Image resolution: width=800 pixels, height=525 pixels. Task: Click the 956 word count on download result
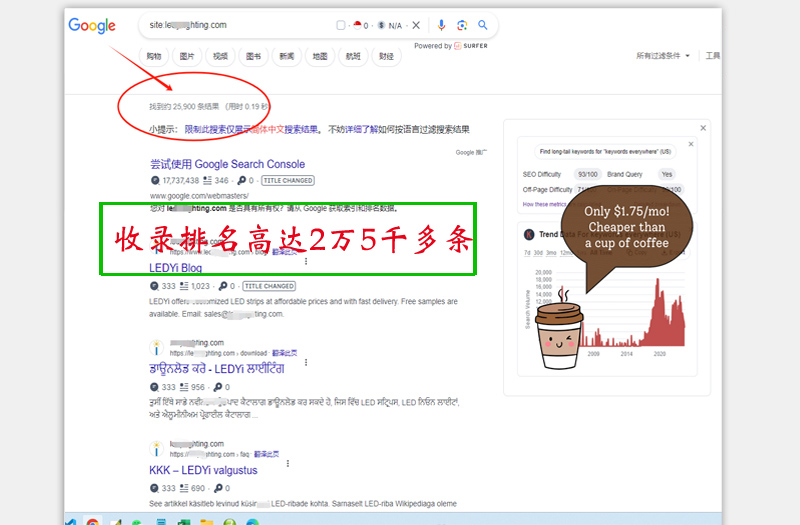[198, 387]
